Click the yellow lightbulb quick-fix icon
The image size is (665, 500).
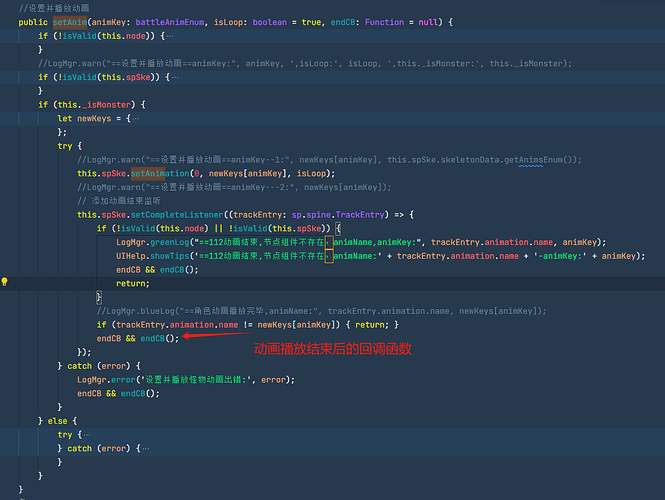coord(4,282)
